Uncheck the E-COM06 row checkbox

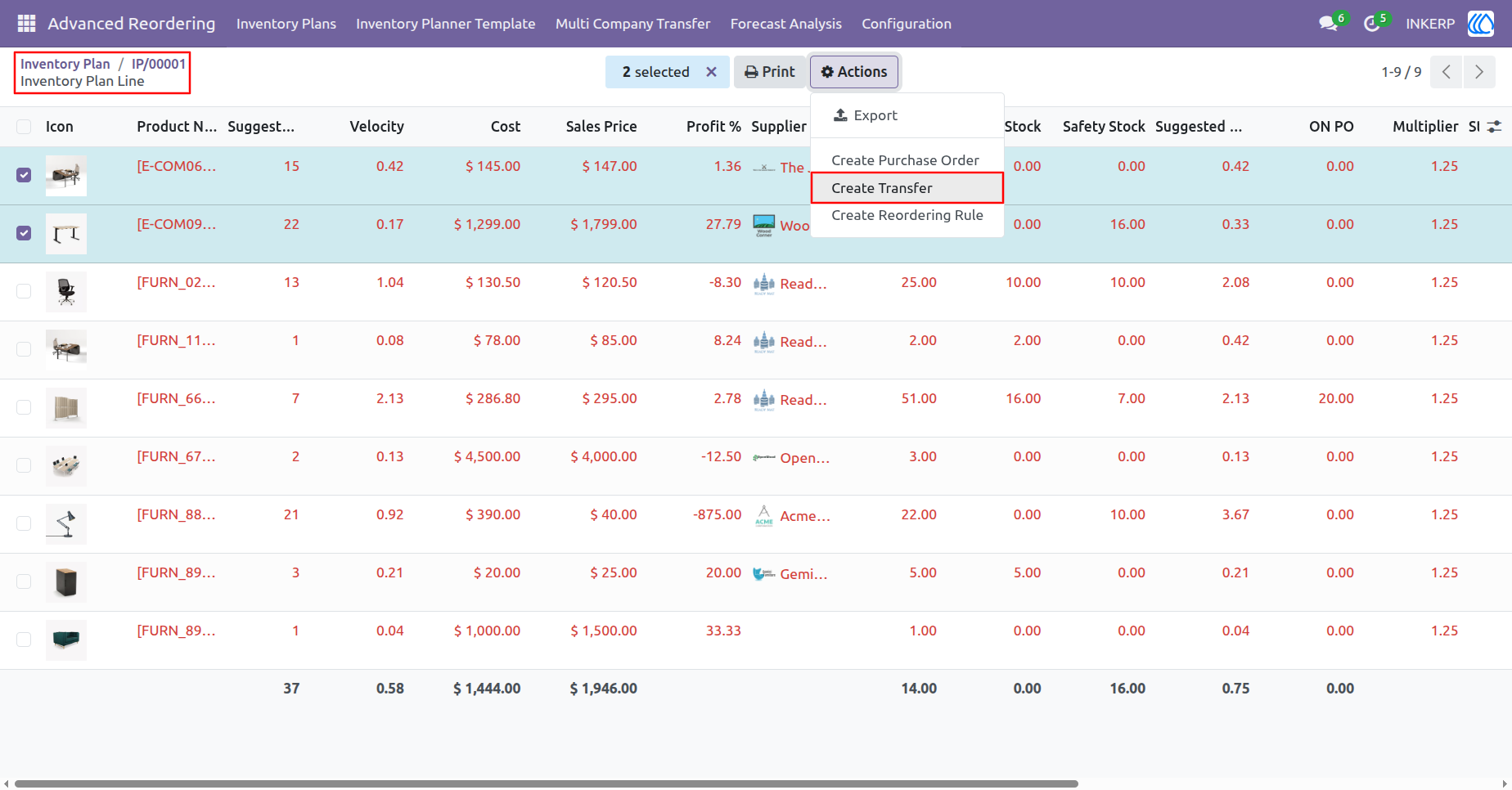click(24, 175)
